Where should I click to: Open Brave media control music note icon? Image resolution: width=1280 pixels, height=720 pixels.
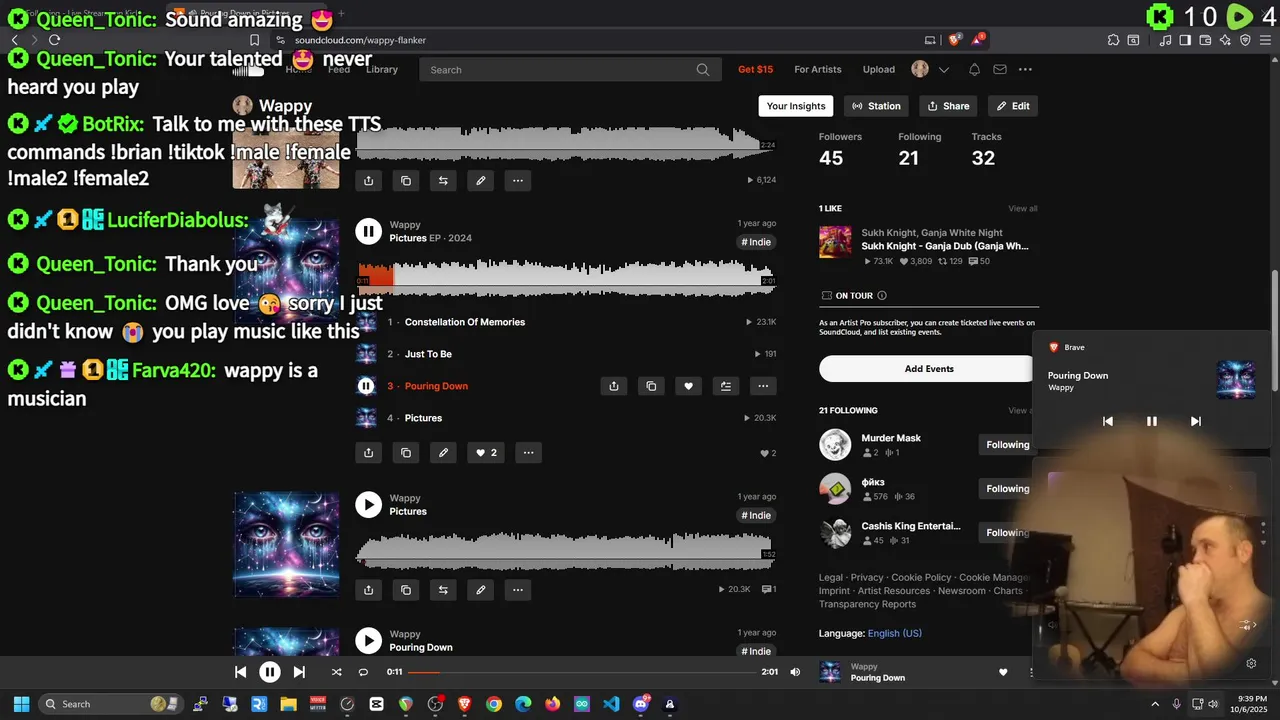tap(1166, 40)
